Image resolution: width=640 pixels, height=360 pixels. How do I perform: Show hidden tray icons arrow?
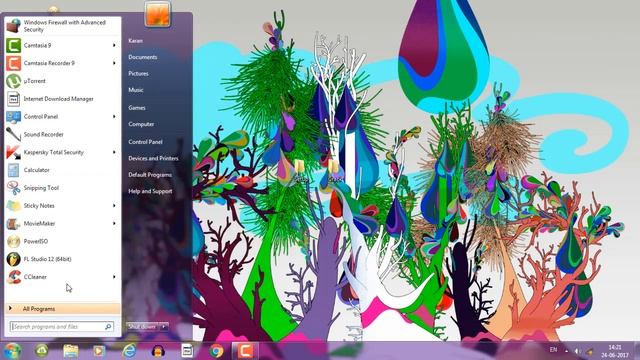click(x=567, y=351)
